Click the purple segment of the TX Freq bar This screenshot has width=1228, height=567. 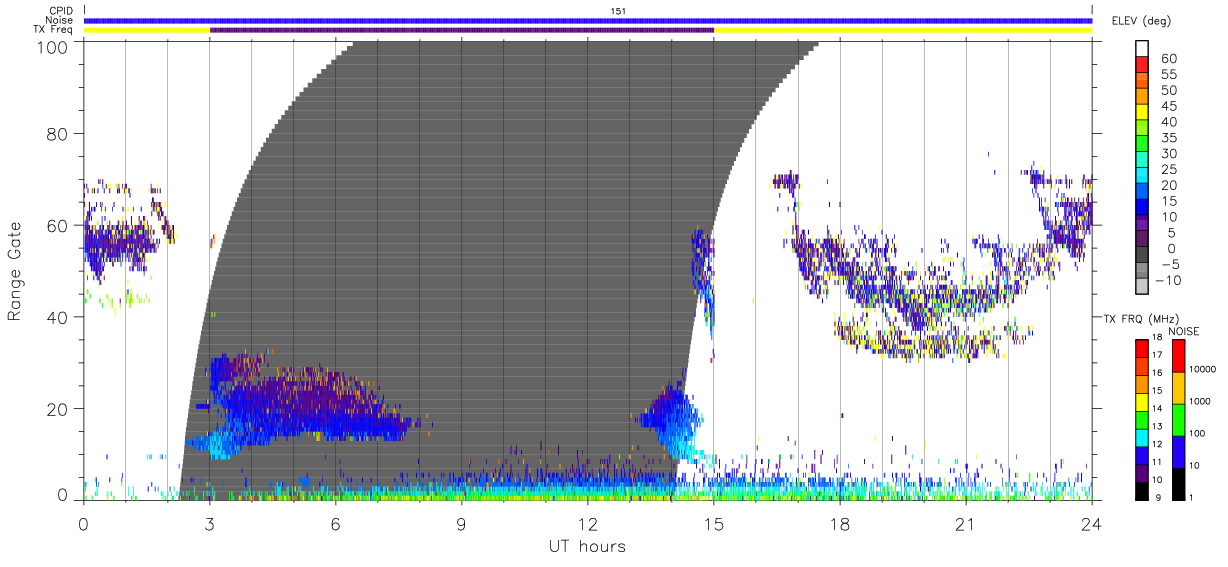[461, 30]
